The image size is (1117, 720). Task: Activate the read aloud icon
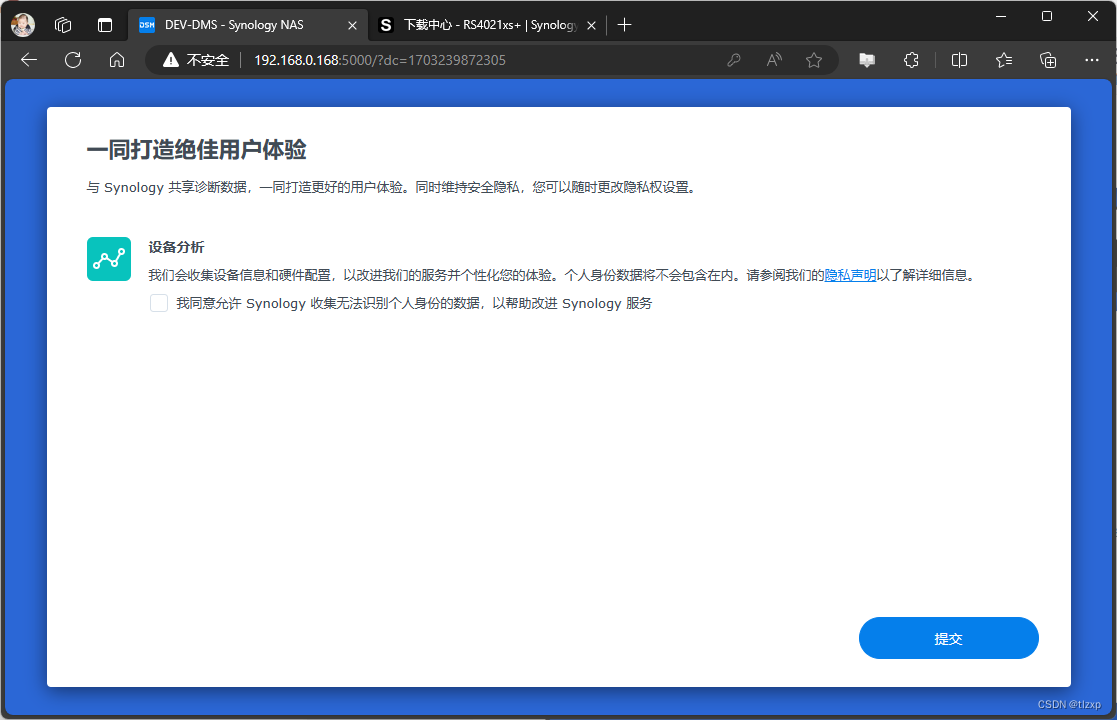(774, 61)
